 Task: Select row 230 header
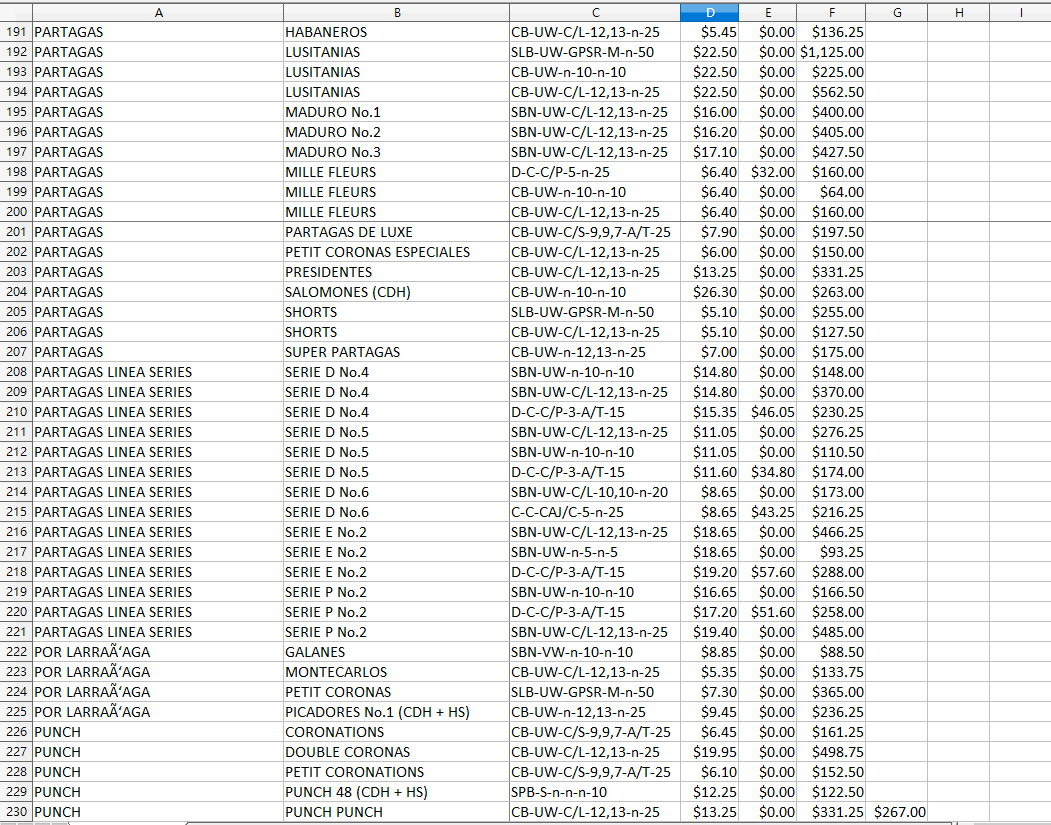(x=16, y=812)
